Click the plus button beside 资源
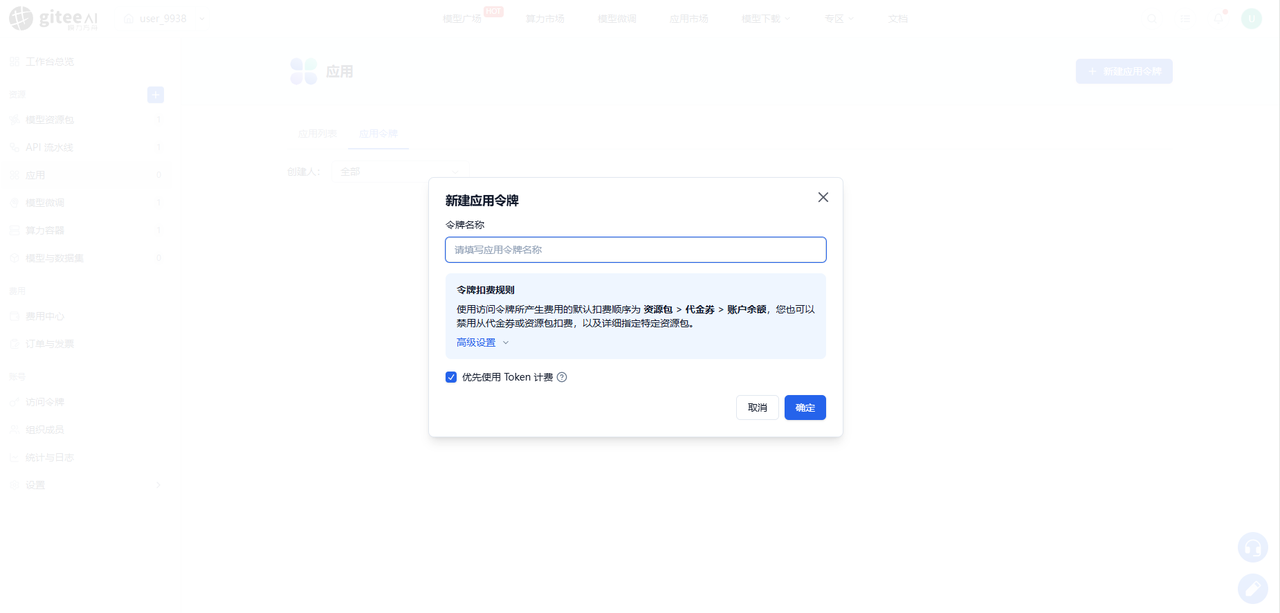Image resolution: width=1280 pixels, height=613 pixels. (155, 94)
